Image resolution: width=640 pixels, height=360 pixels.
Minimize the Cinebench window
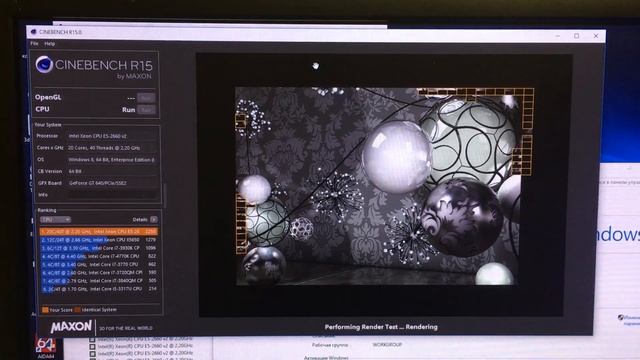click(x=558, y=36)
